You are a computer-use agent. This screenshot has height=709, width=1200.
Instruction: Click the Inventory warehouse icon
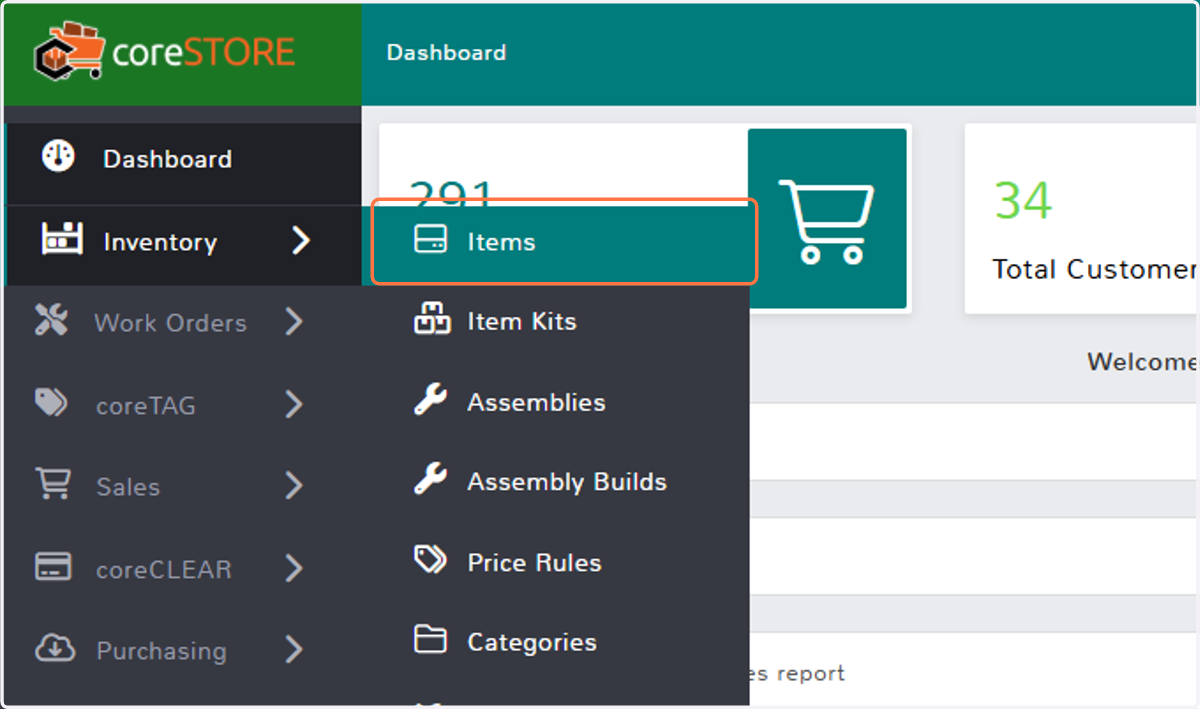point(60,240)
